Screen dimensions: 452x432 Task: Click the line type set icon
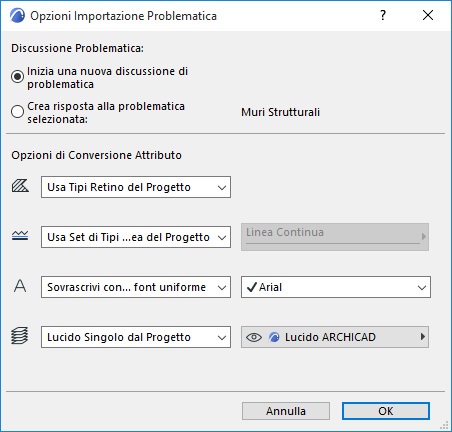(x=20, y=236)
